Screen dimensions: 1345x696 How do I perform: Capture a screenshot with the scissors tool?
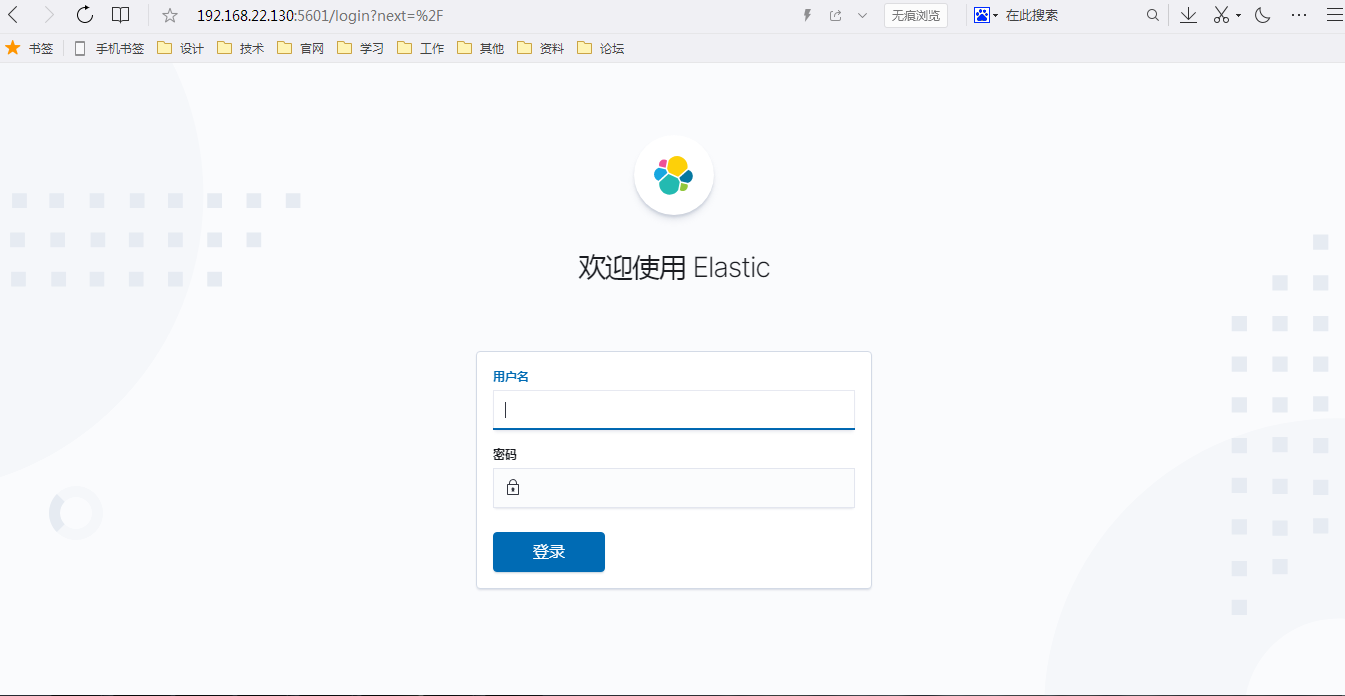1221,15
